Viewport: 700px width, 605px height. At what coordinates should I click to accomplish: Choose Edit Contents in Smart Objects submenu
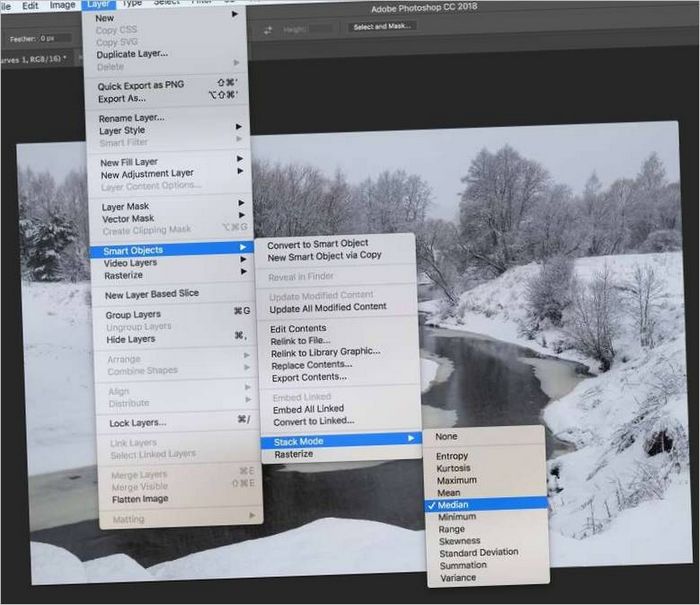pos(337,329)
